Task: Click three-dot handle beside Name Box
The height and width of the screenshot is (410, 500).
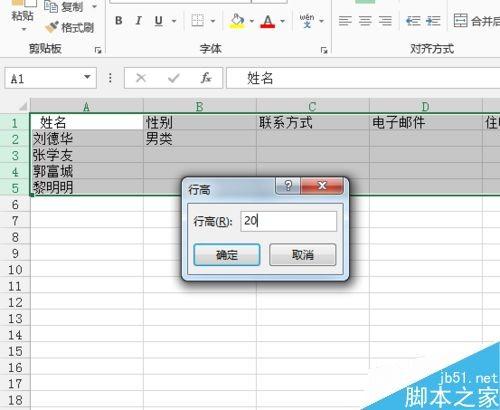Action: pyautogui.click(x=110, y=78)
